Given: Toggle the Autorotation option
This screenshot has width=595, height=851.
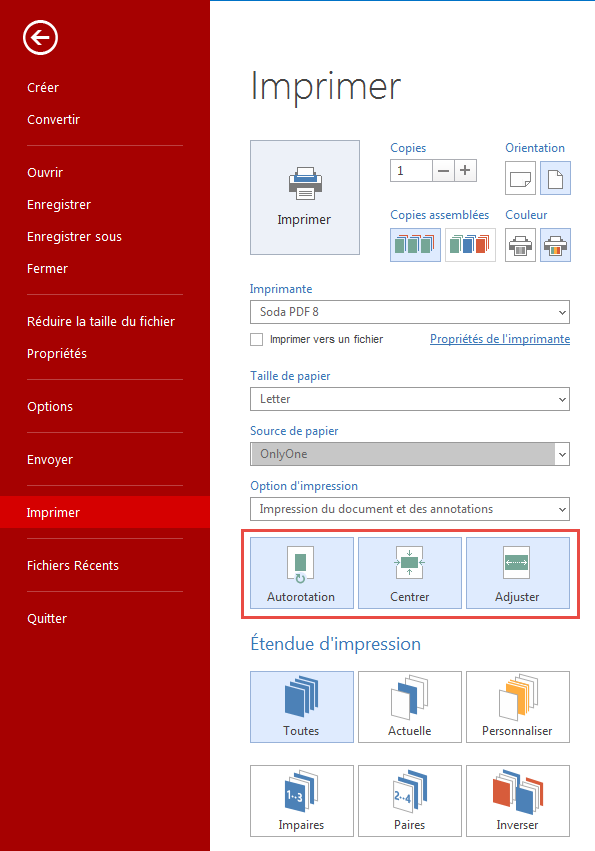Looking at the screenshot, I should pyautogui.click(x=301, y=573).
